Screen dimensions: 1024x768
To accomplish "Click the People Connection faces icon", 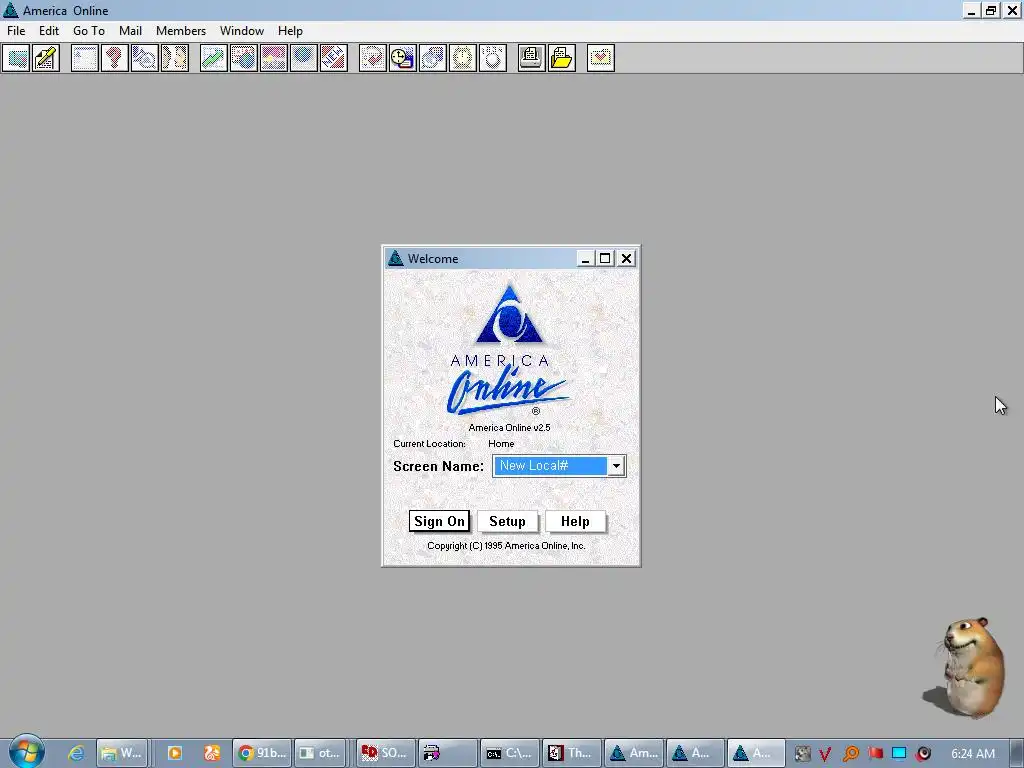I will (175, 58).
